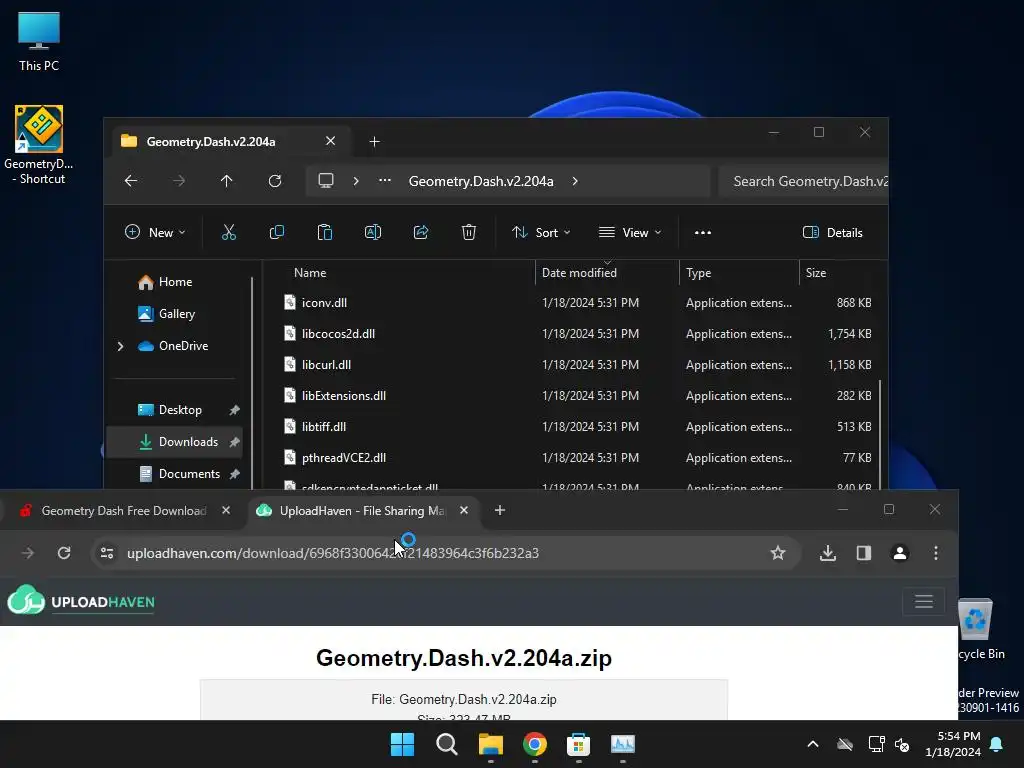
Task: Open Chrome downloads icon
Action: click(x=828, y=554)
